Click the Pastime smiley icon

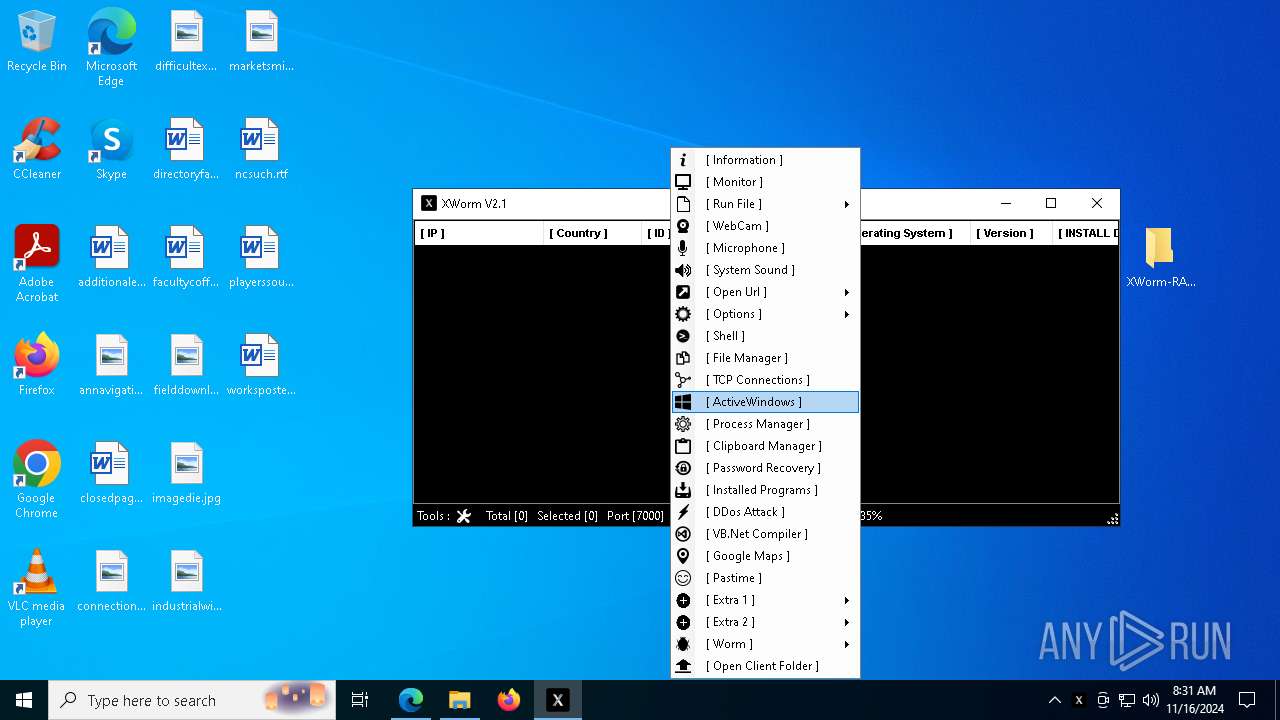point(683,578)
